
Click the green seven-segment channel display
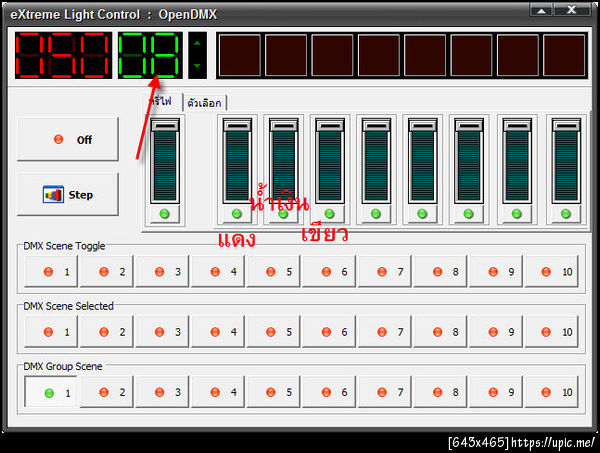(150, 55)
